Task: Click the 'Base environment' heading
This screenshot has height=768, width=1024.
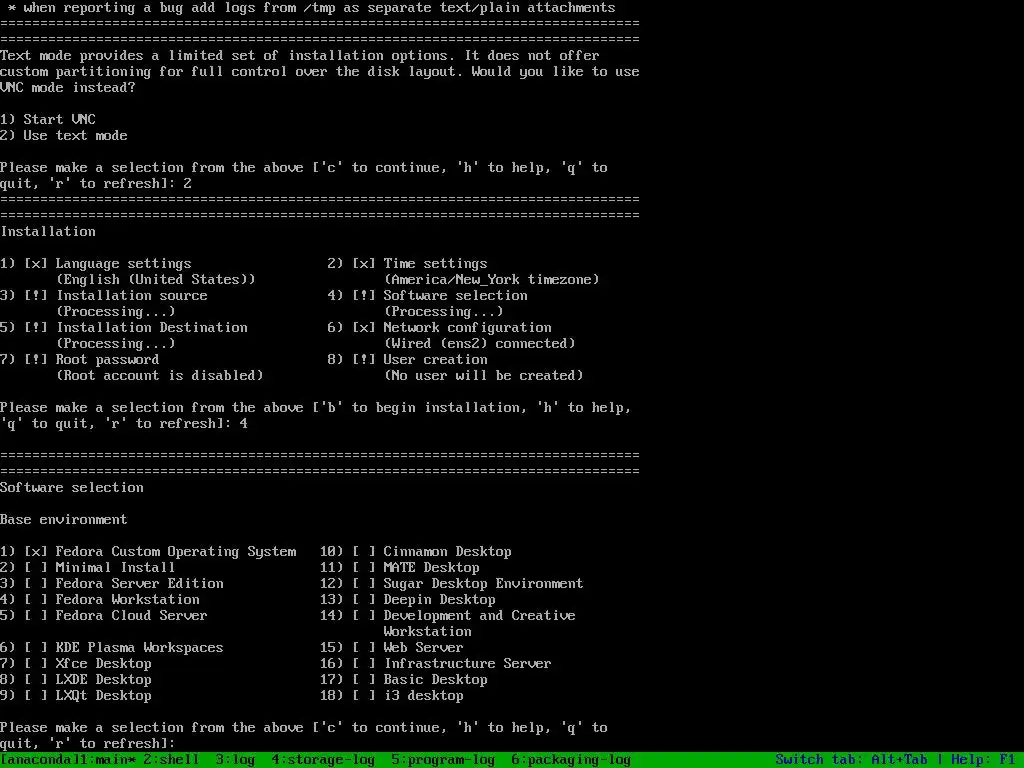Action: [64, 520]
